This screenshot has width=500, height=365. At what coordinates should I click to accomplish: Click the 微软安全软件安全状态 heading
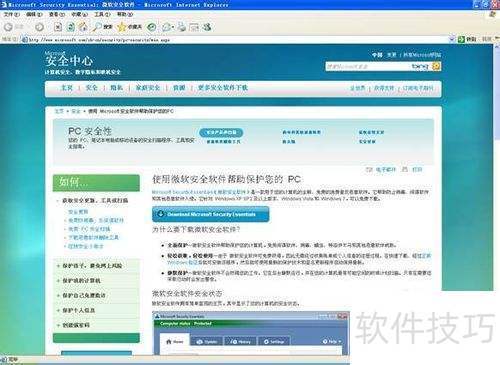pyautogui.click(x=187, y=294)
